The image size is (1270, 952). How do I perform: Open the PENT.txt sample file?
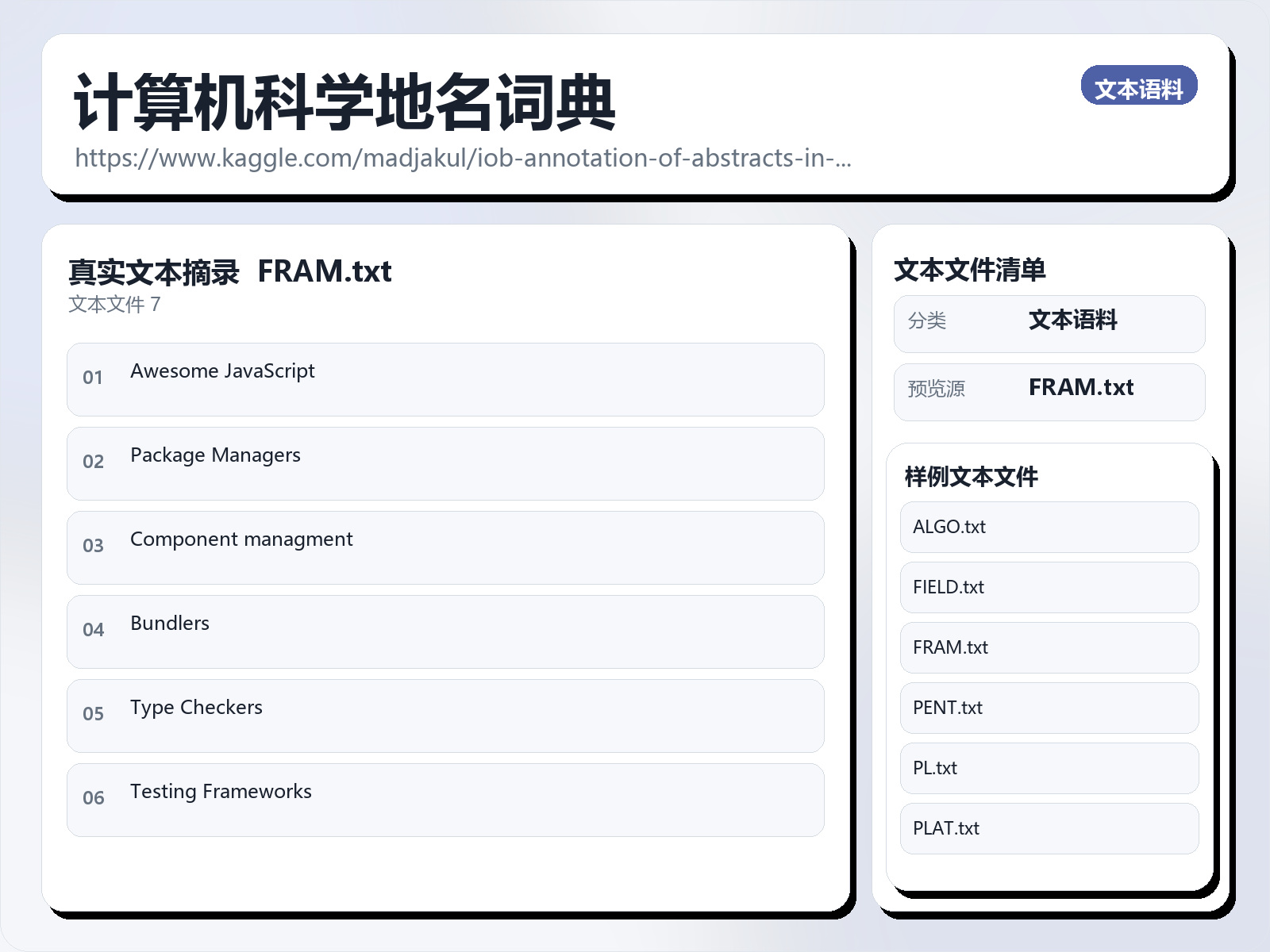pyautogui.click(x=1048, y=708)
